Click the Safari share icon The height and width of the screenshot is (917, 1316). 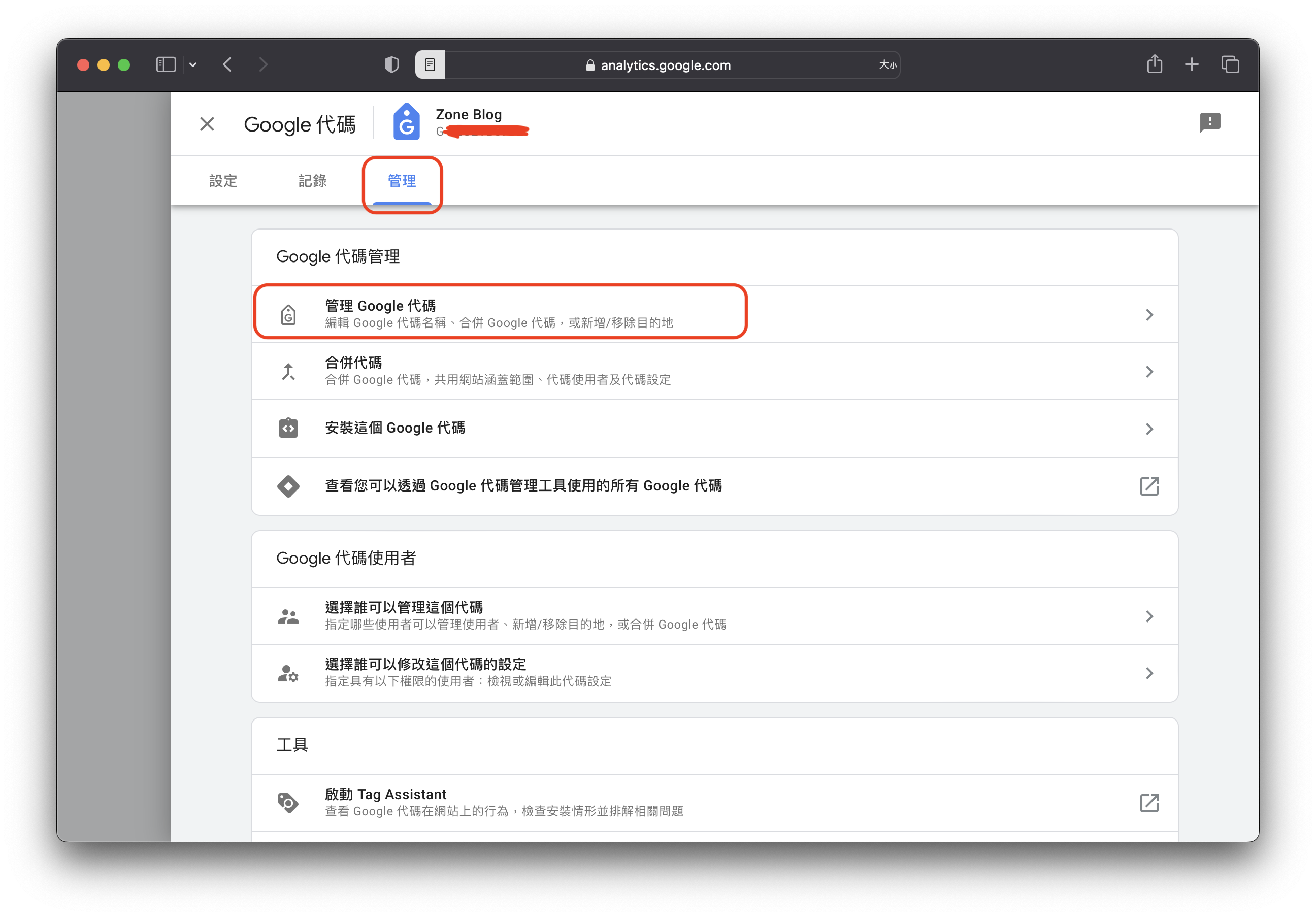(1155, 64)
